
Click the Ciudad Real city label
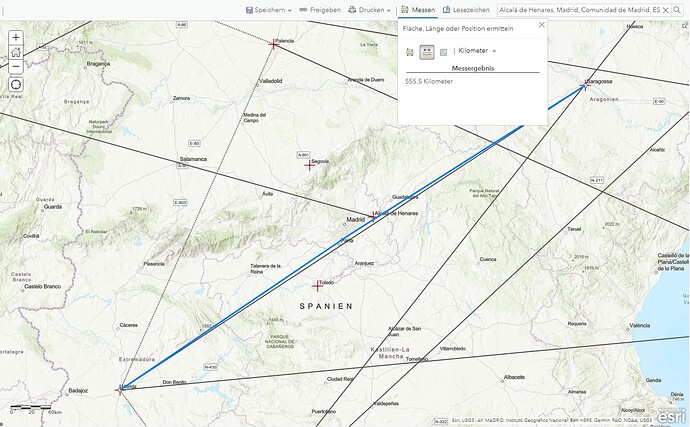(x=340, y=379)
